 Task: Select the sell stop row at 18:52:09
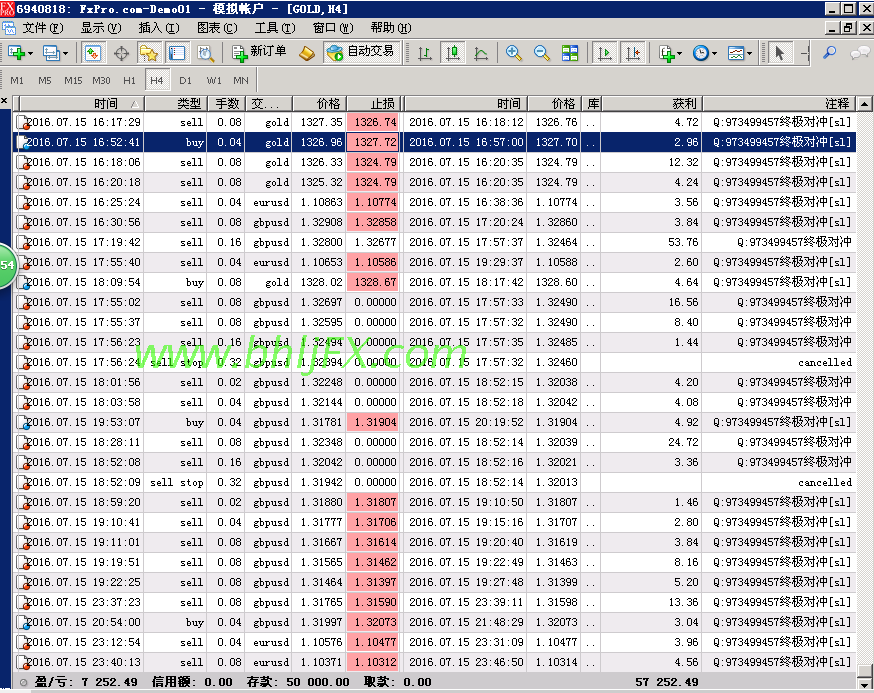click(435, 482)
